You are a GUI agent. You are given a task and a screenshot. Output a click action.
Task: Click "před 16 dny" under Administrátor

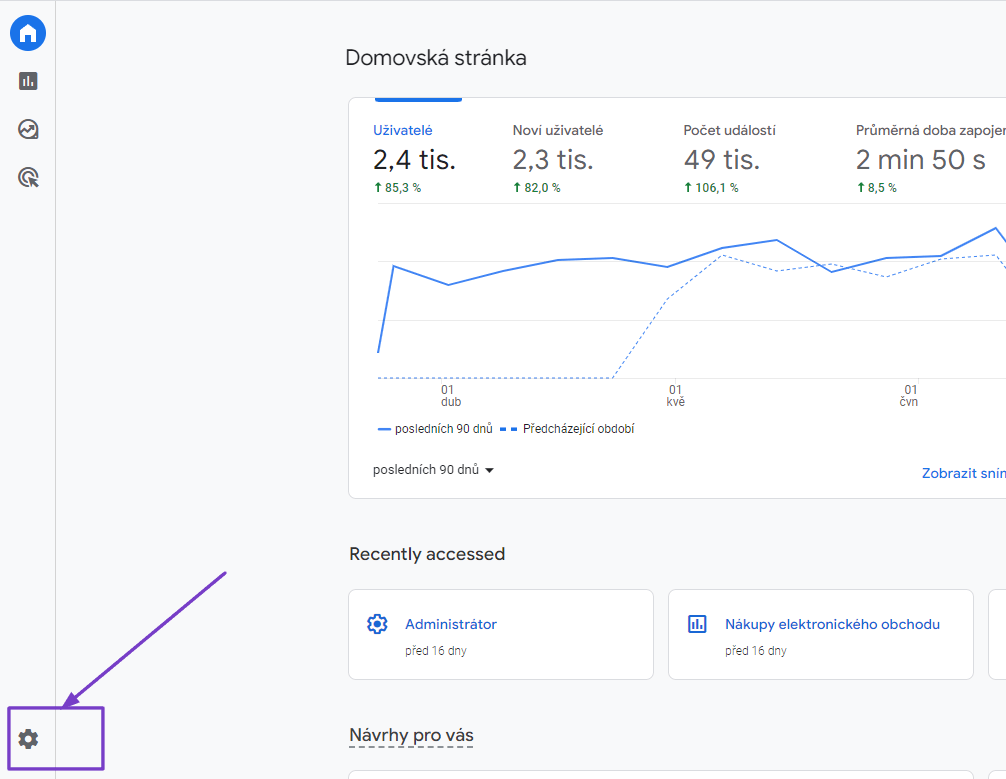click(436, 651)
